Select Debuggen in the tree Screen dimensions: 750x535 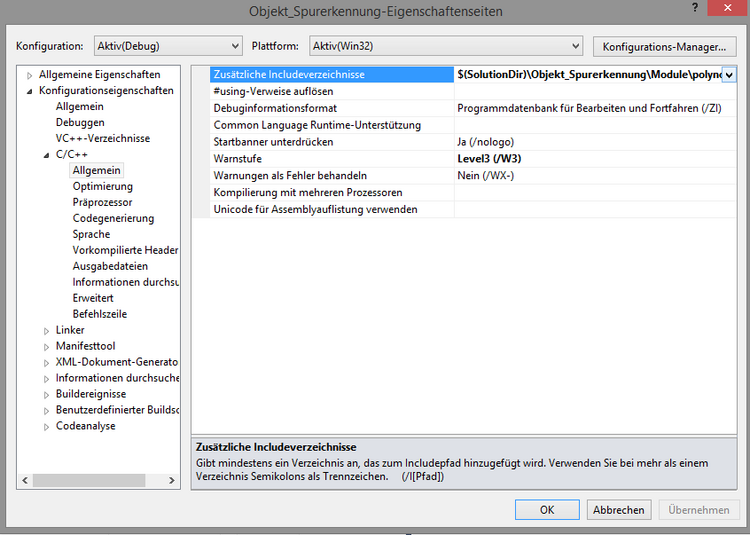tap(79, 122)
